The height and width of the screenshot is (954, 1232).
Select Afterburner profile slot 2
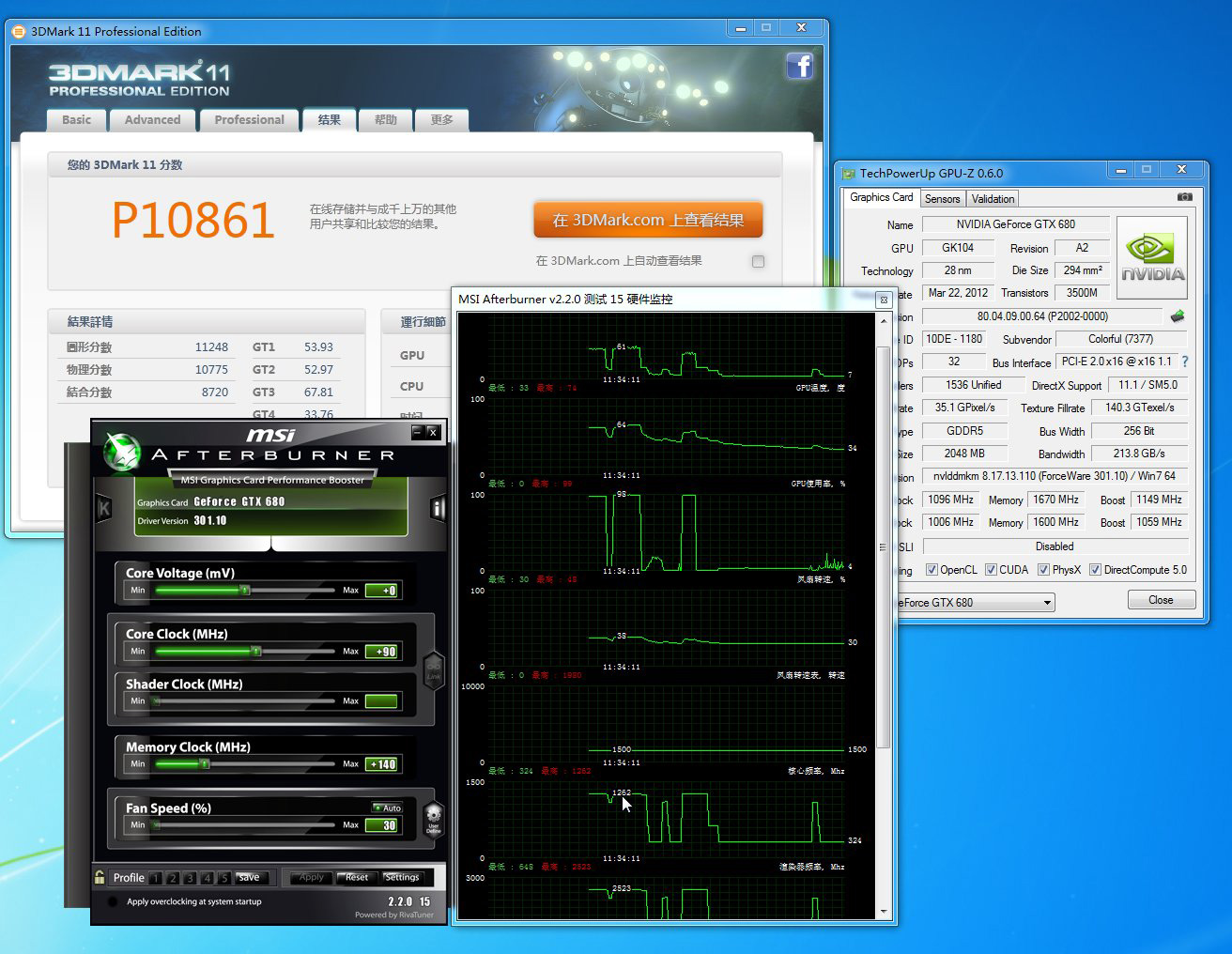pyautogui.click(x=172, y=878)
